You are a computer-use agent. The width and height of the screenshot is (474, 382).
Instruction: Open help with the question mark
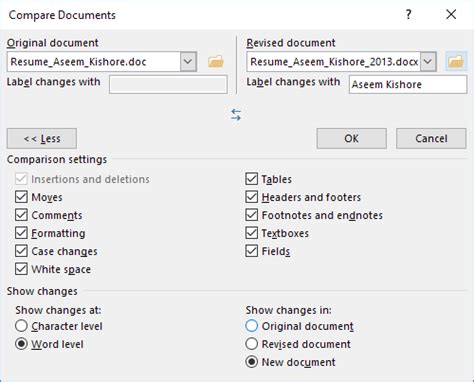pos(408,15)
